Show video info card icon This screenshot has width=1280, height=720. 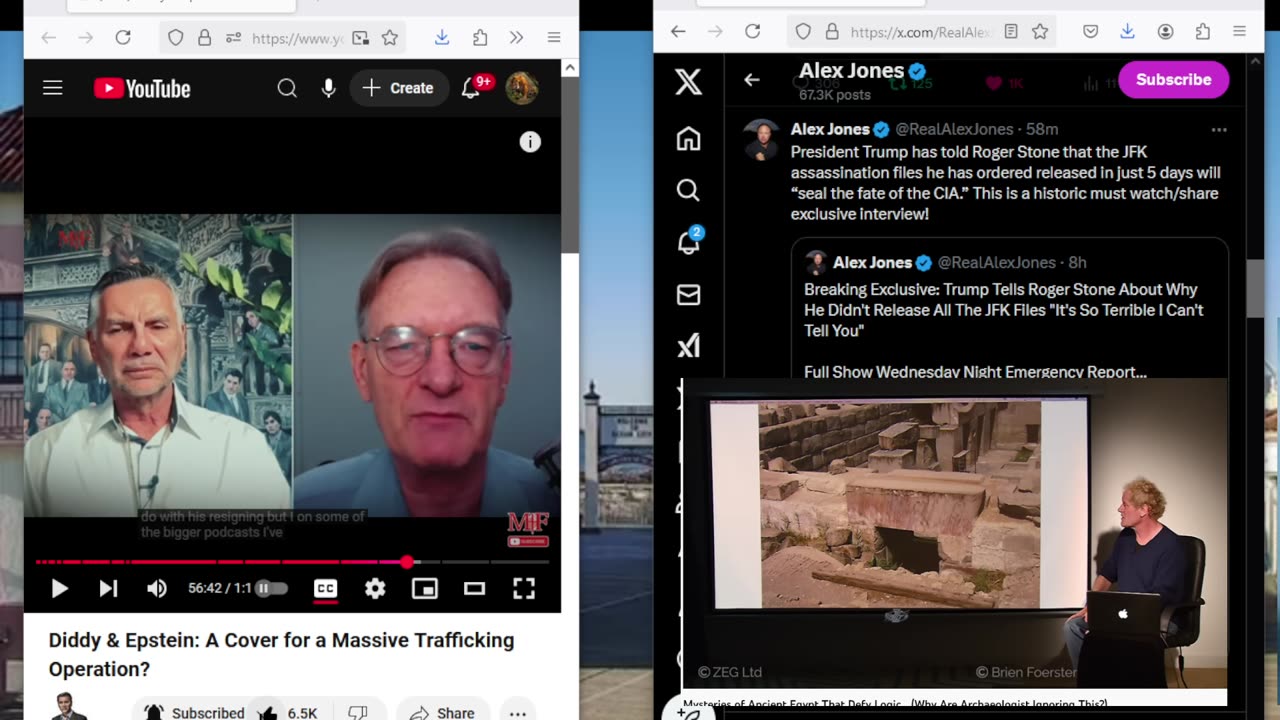coord(530,142)
